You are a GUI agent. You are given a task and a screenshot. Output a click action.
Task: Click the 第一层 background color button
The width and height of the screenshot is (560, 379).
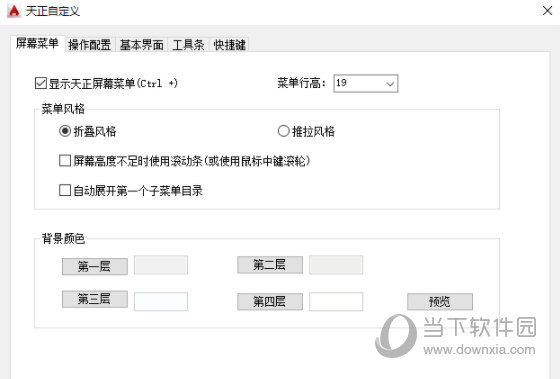95,266
